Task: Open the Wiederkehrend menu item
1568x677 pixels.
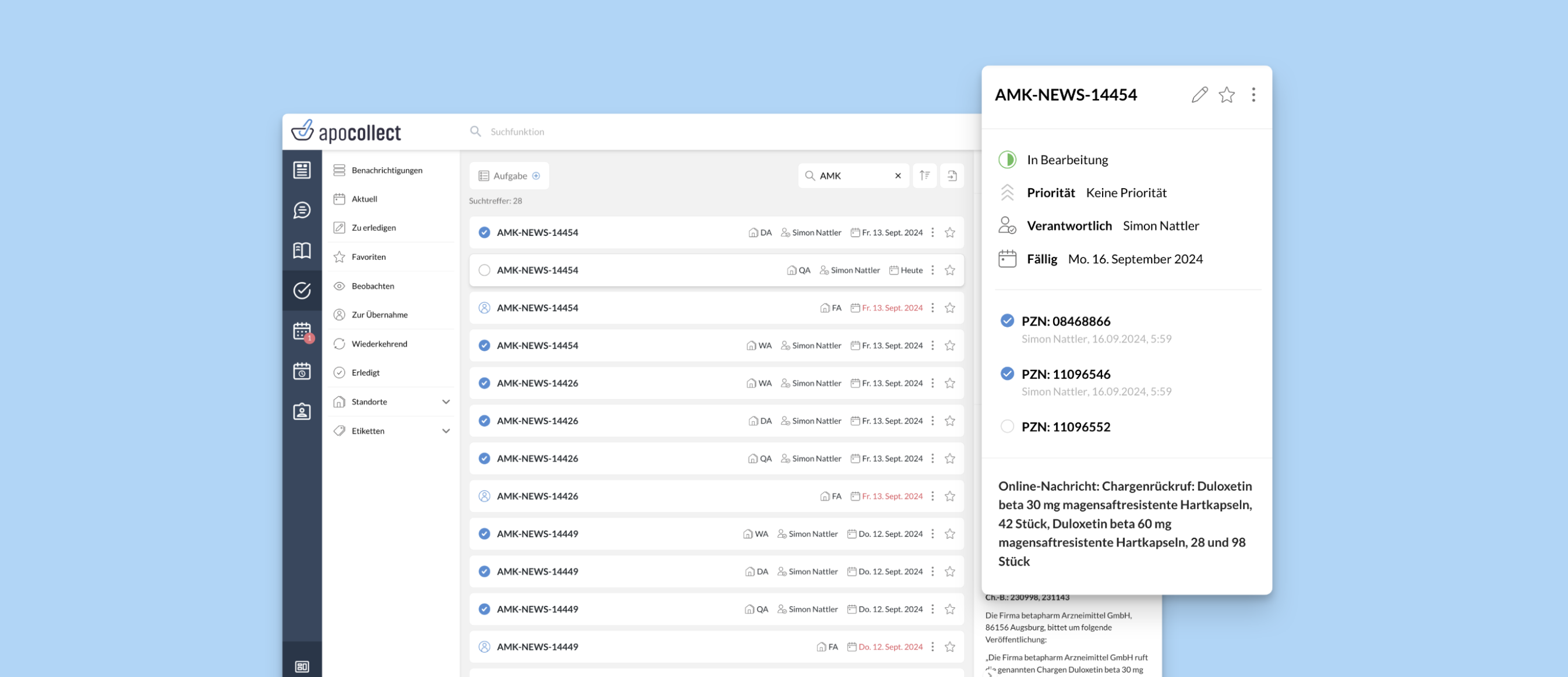Action: click(x=379, y=344)
